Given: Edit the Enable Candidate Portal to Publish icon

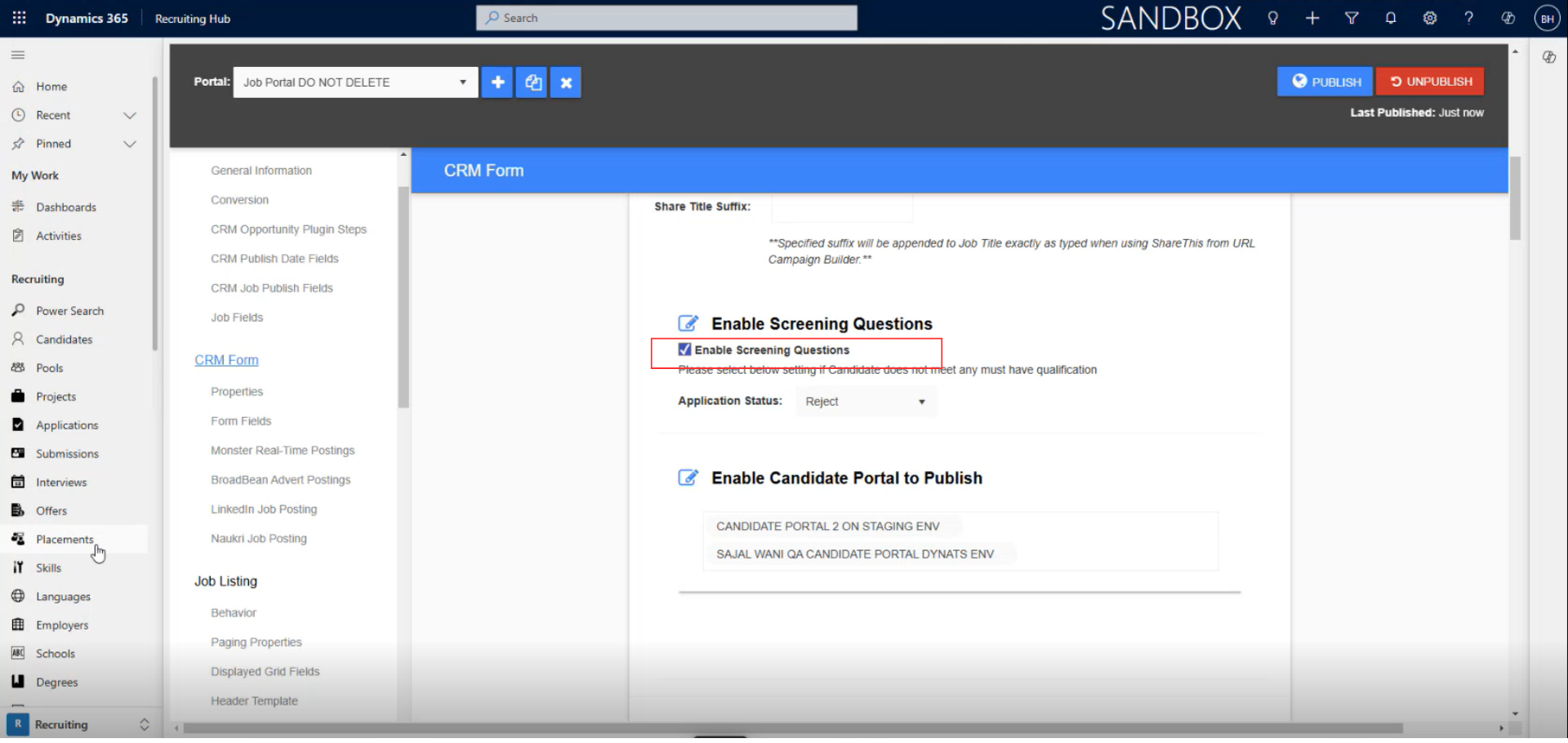Looking at the screenshot, I should [x=688, y=478].
